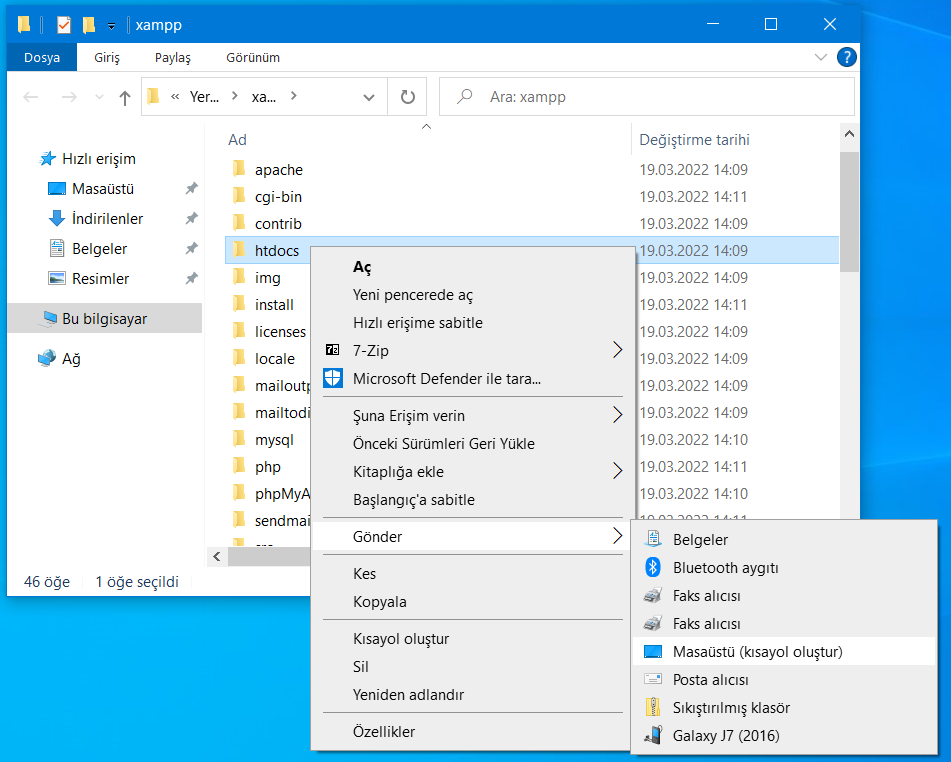Expand the 7-Zip submenu arrow

click(x=617, y=350)
